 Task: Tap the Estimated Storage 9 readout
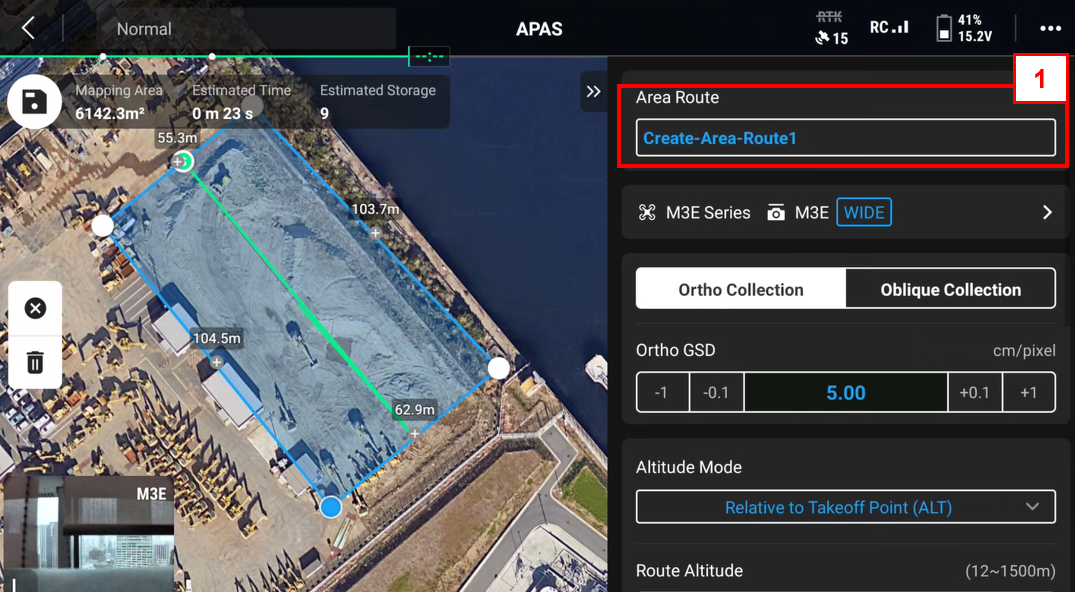[x=378, y=102]
